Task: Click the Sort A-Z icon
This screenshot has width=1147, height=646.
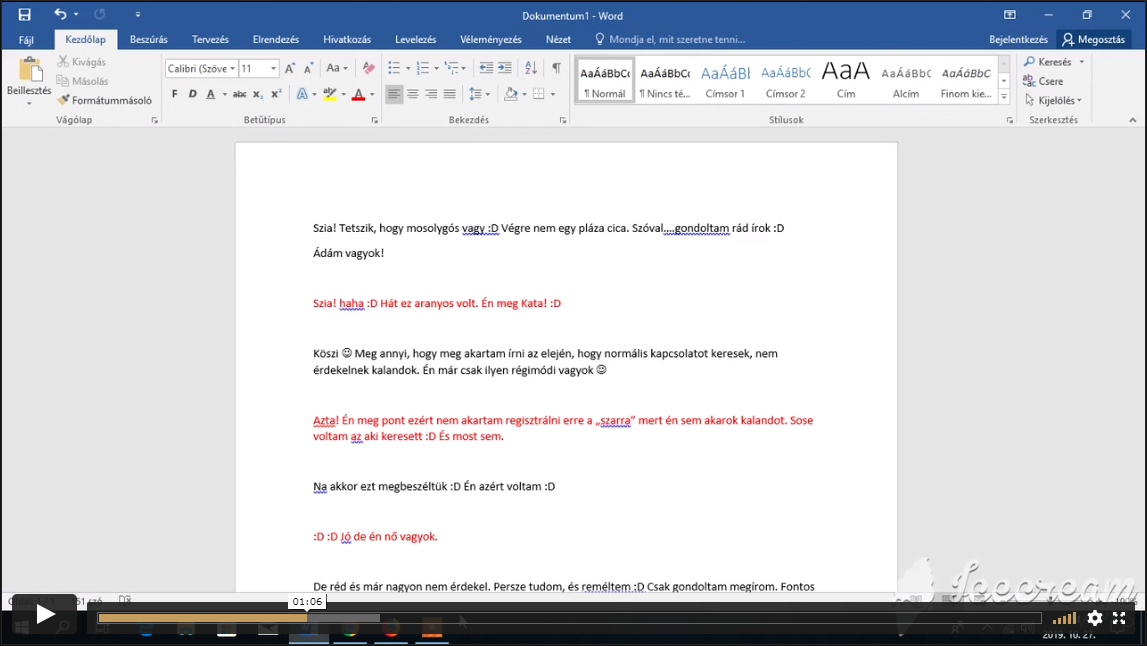Action: (x=531, y=68)
